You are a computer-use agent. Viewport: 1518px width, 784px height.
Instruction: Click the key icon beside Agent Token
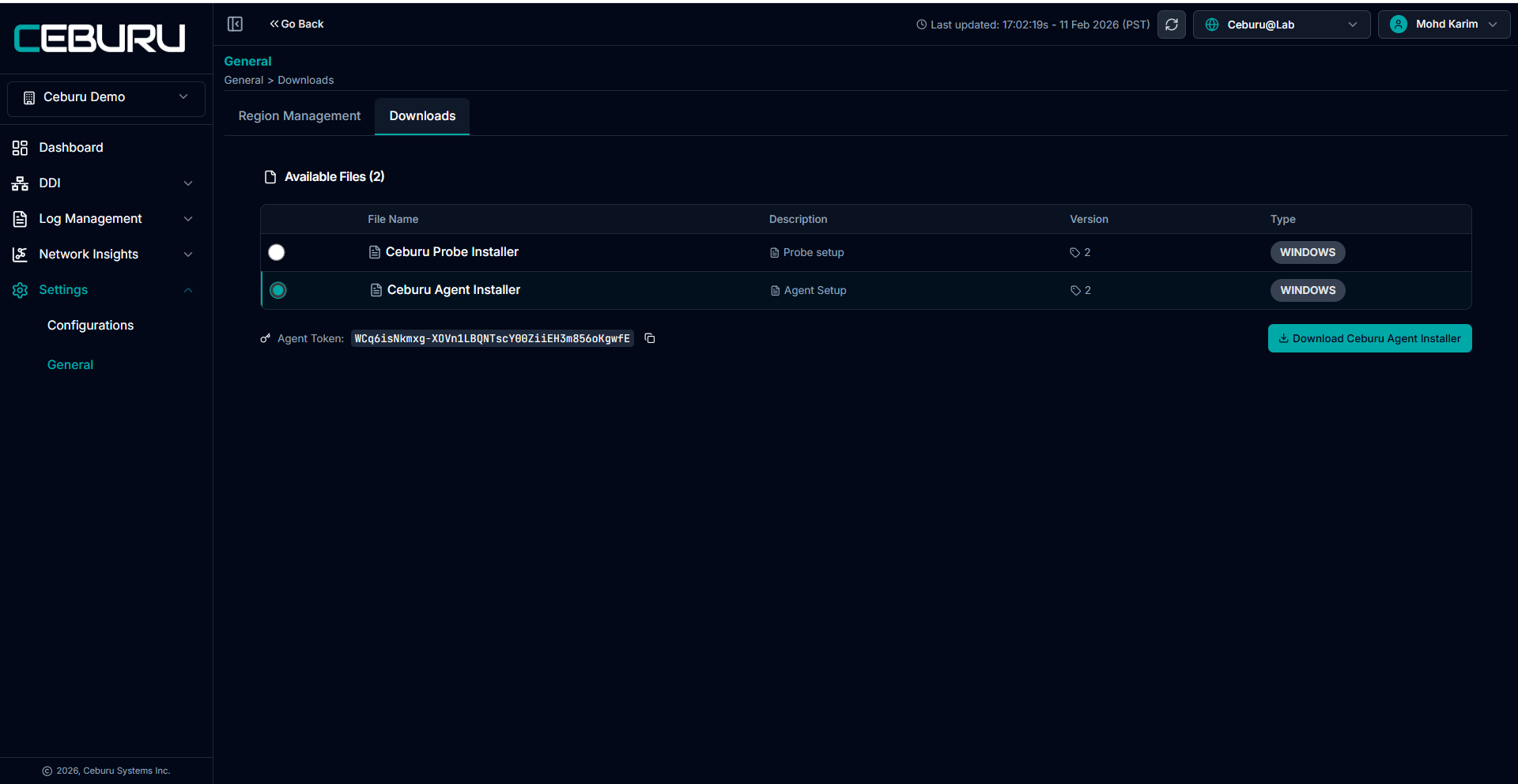[x=266, y=338]
